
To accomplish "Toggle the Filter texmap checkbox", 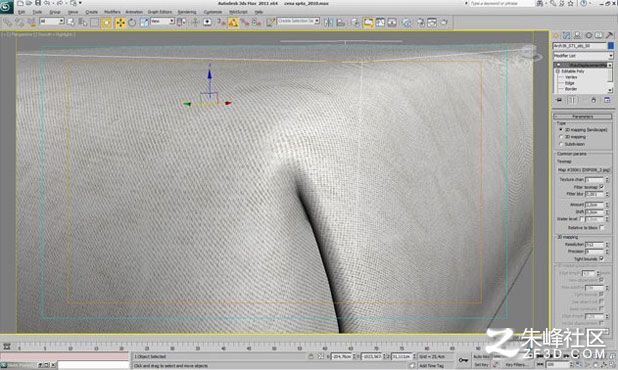I will [601, 187].
